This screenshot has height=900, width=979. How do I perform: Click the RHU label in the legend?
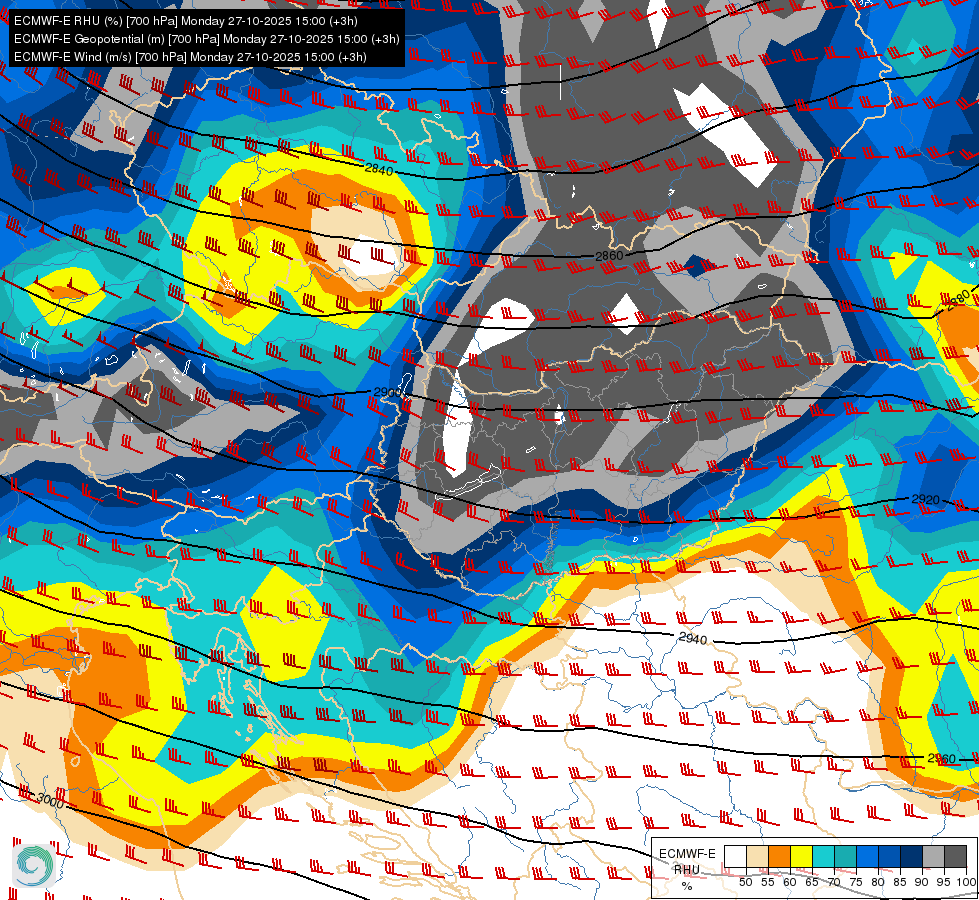687,869
